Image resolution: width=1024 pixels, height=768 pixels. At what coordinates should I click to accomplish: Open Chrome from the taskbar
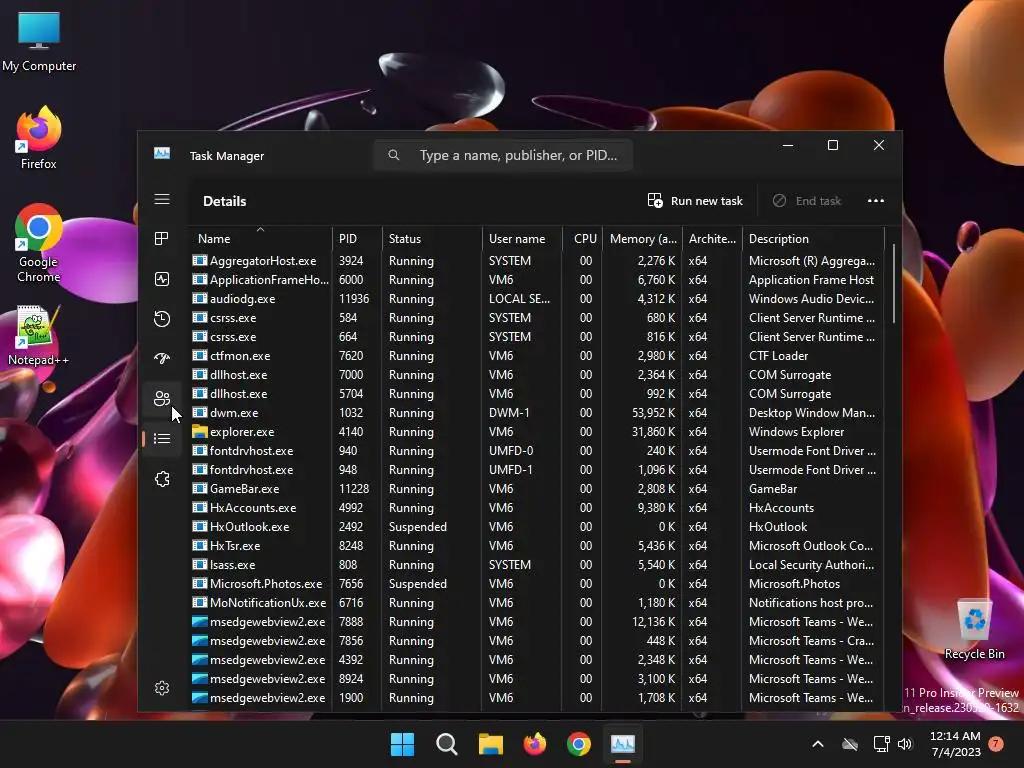(579, 744)
